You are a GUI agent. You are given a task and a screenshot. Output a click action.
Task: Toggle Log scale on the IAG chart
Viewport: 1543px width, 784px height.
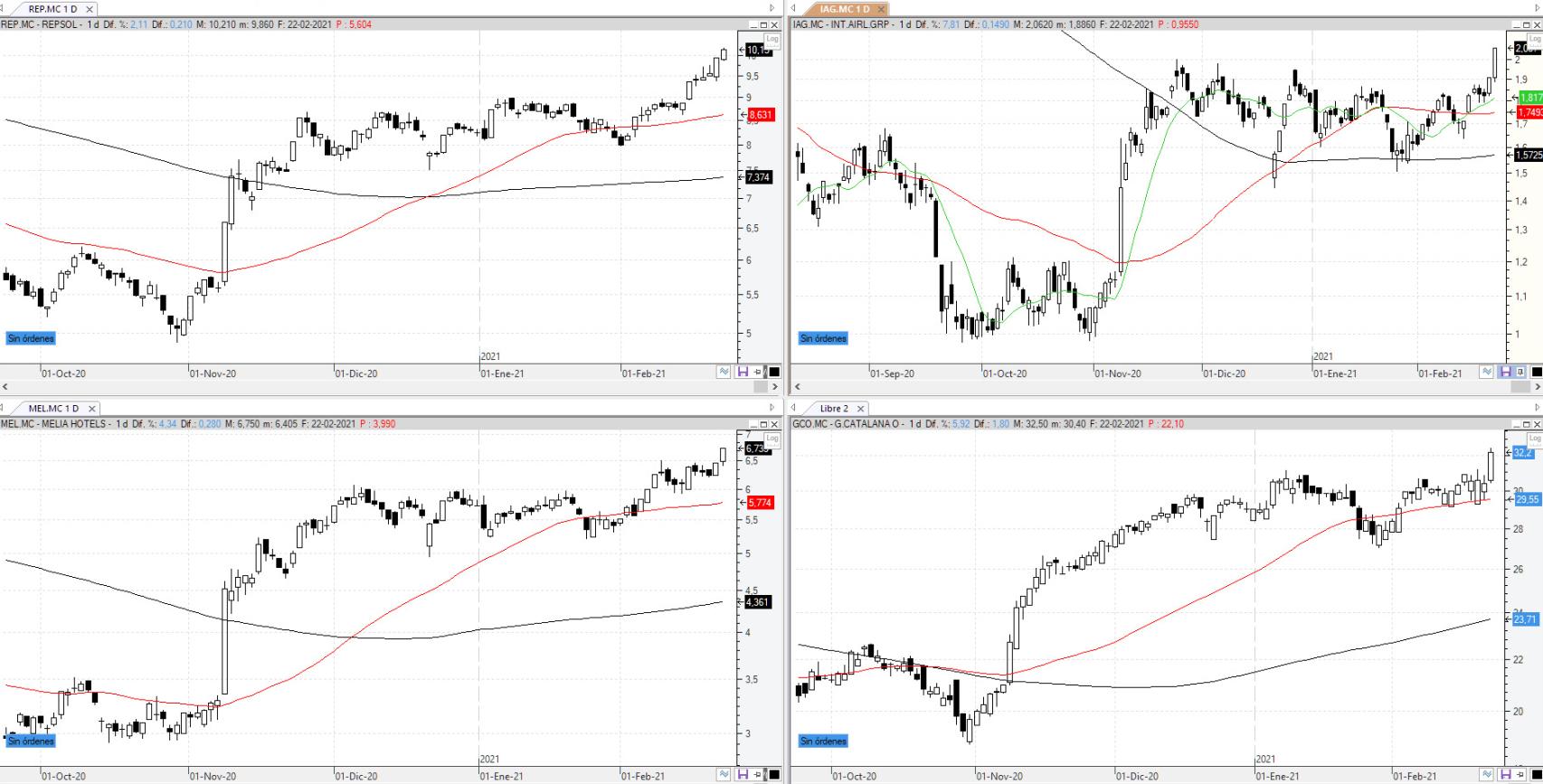(1535, 39)
